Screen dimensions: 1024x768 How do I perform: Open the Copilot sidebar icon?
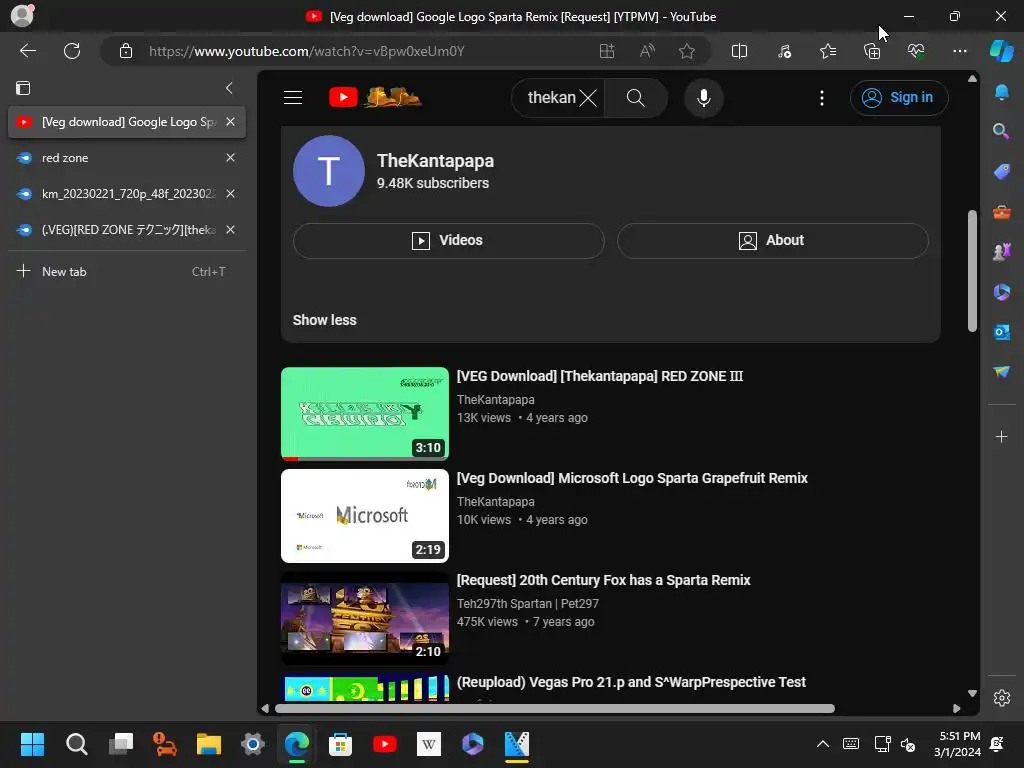1001,51
